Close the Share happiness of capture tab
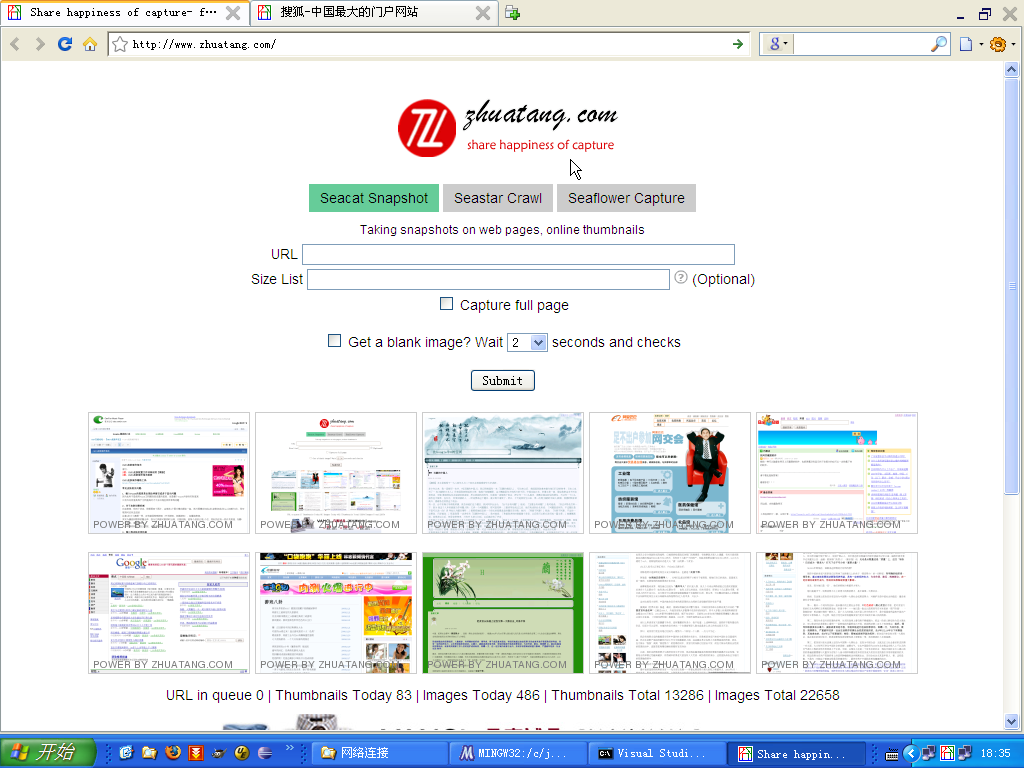 coord(232,12)
